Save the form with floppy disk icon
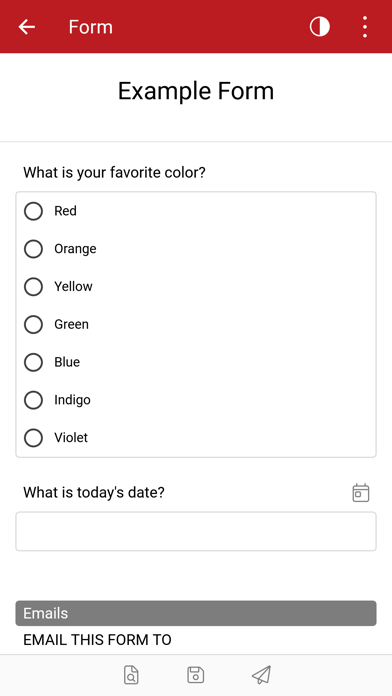392x696 pixels. [x=196, y=675]
